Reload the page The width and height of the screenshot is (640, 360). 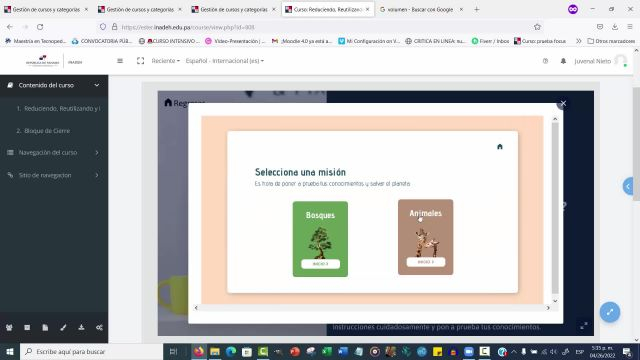coord(40,27)
